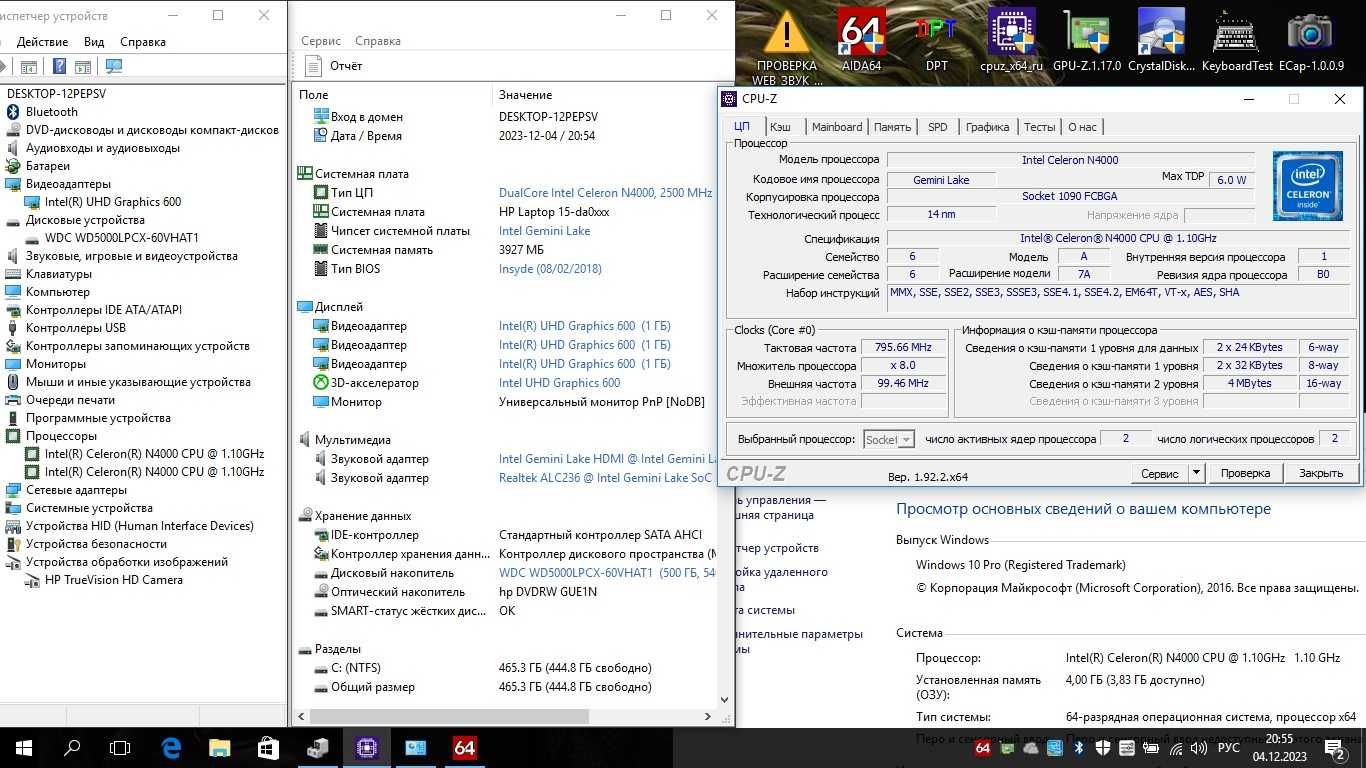Open the Intel UHD Graphics 600 3D-акселератор link
The image size is (1366, 768).
[x=559, y=383]
